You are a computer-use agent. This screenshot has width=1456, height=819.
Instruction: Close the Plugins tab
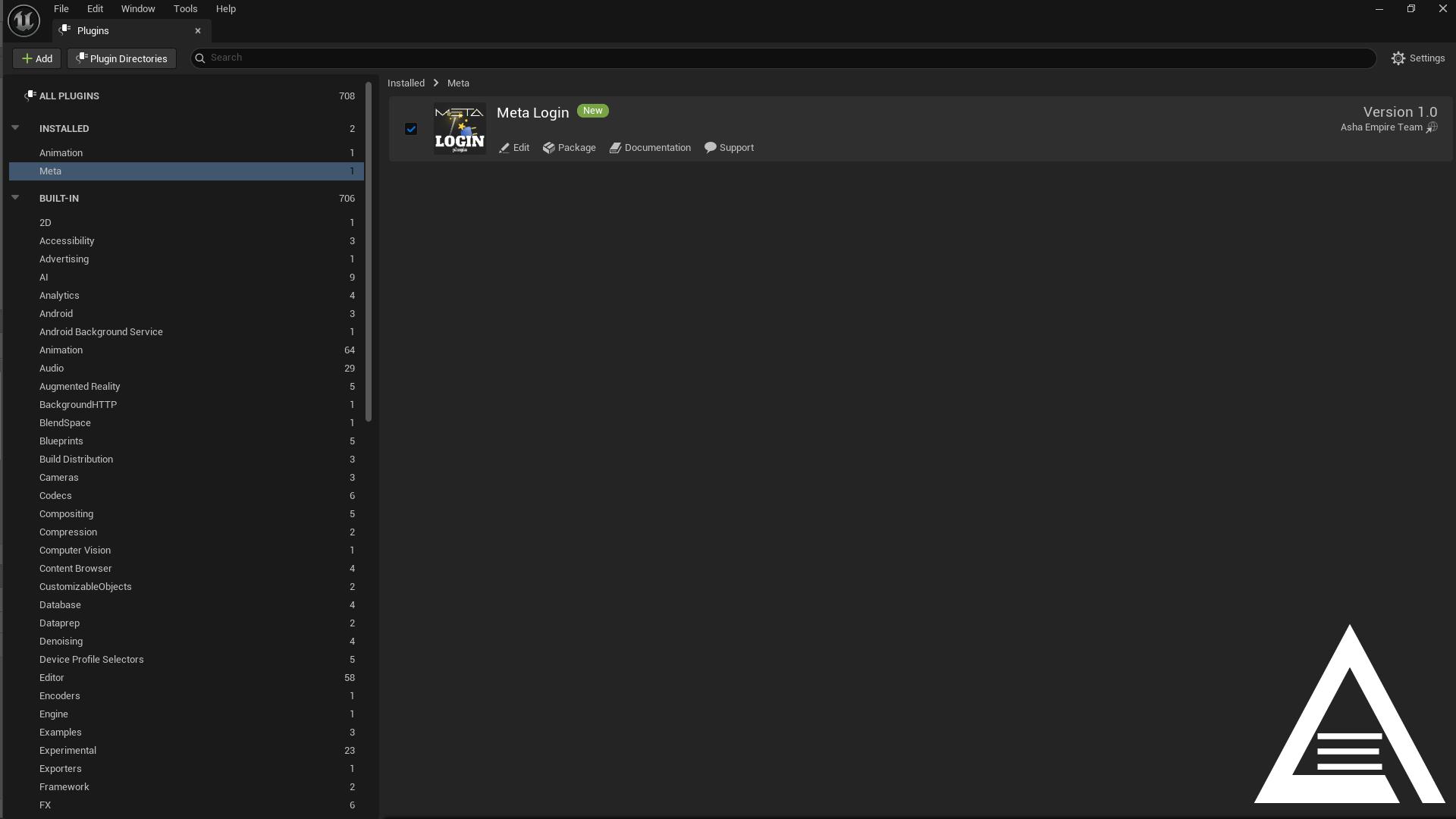point(198,31)
